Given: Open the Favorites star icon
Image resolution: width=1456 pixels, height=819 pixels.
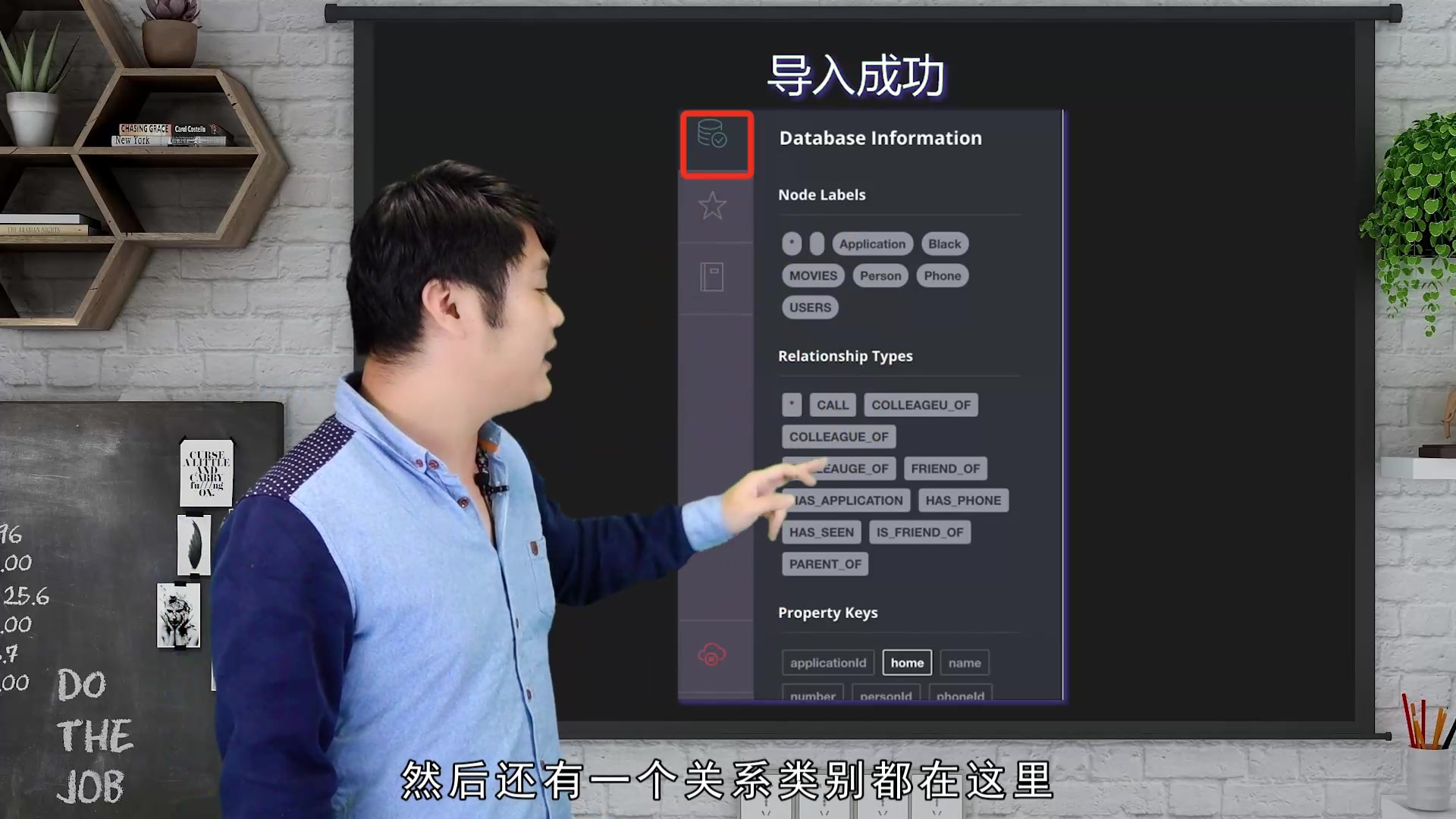Looking at the screenshot, I should (x=712, y=206).
